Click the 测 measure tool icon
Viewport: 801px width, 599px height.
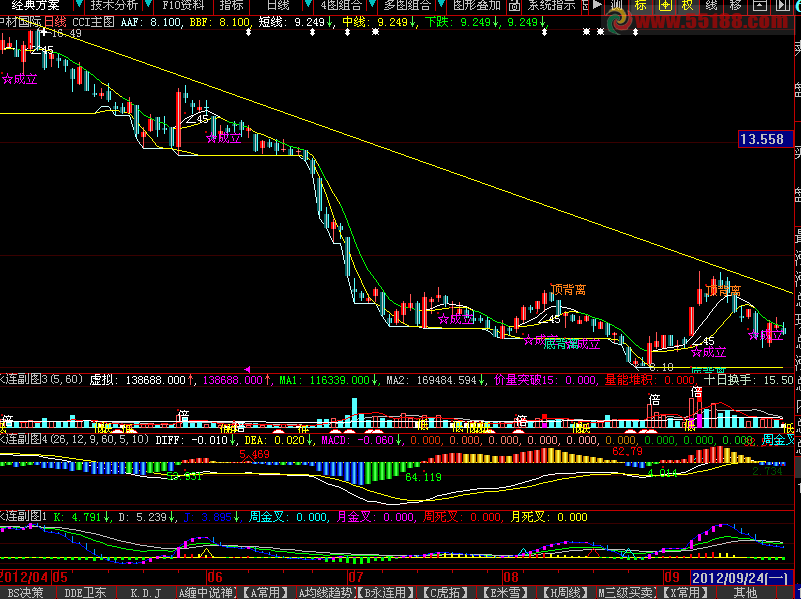click(x=617, y=6)
